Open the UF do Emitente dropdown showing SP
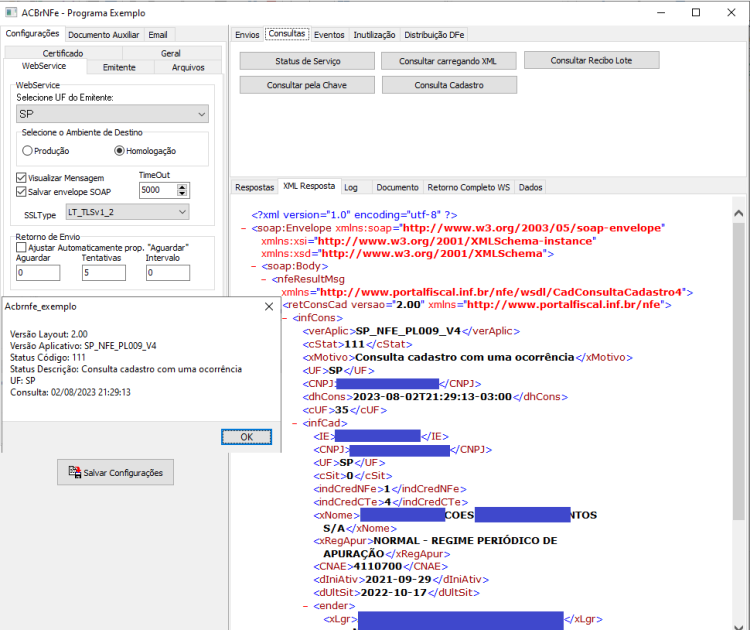This screenshot has height=630, width=750. click(x=112, y=114)
